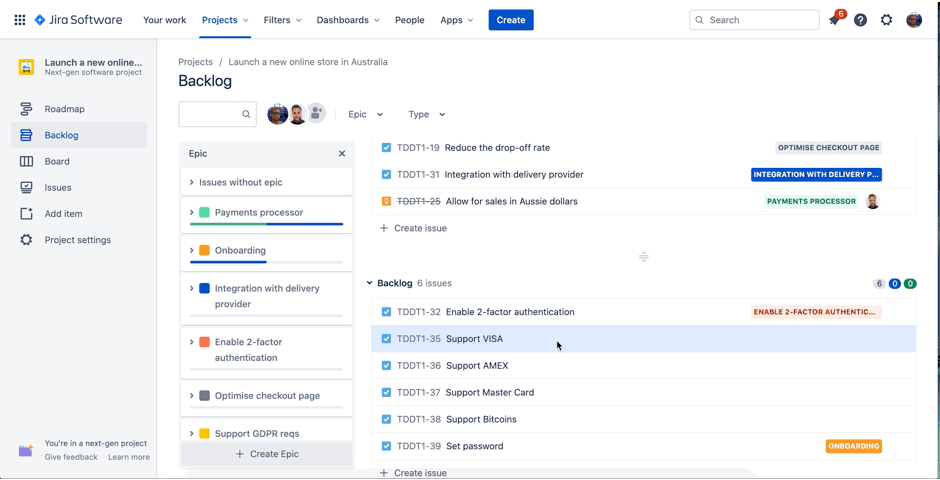Open the Apps menu
940x480 pixels.
click(456, 20)
